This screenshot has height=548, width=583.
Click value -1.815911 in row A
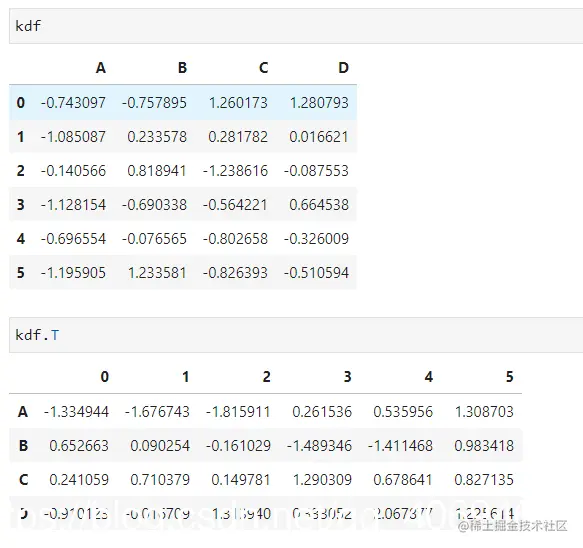[238, 412]
